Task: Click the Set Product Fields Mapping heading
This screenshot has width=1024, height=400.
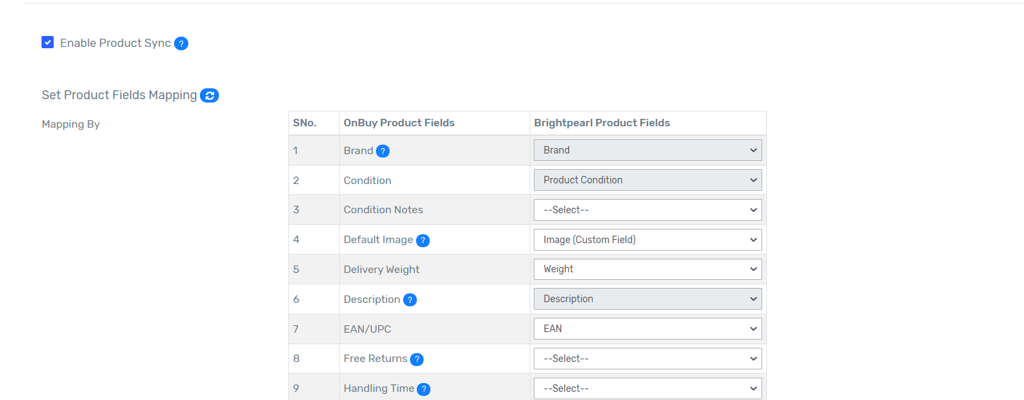Action: click(120, 95)
